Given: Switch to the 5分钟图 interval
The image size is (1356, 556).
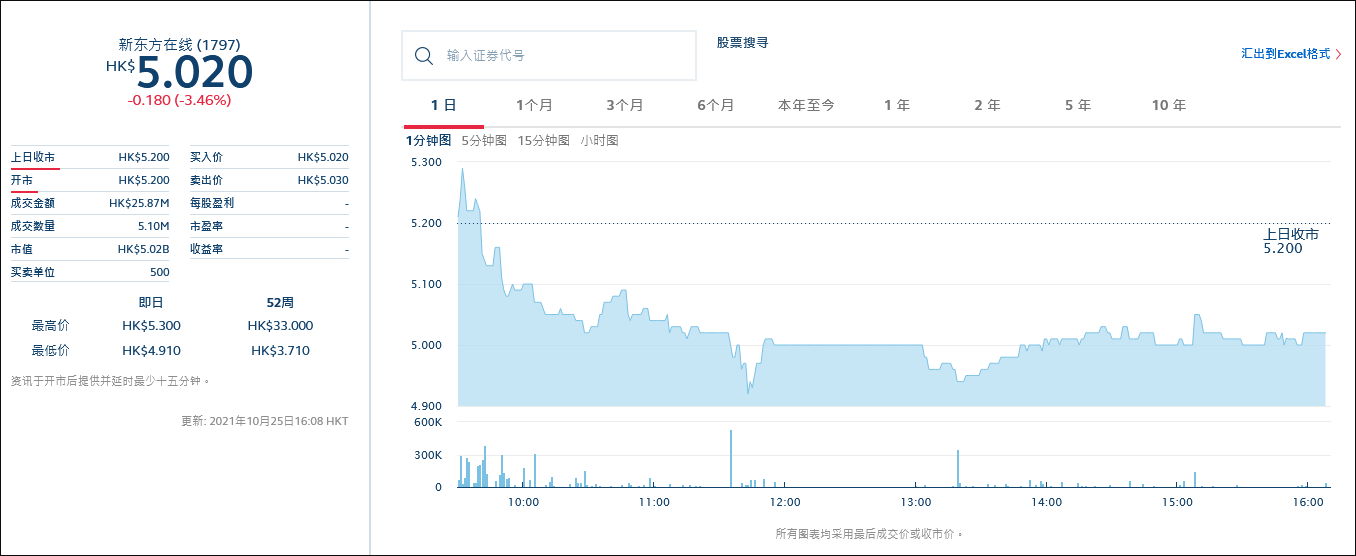Looking at the screenshot, I should 484,140.
